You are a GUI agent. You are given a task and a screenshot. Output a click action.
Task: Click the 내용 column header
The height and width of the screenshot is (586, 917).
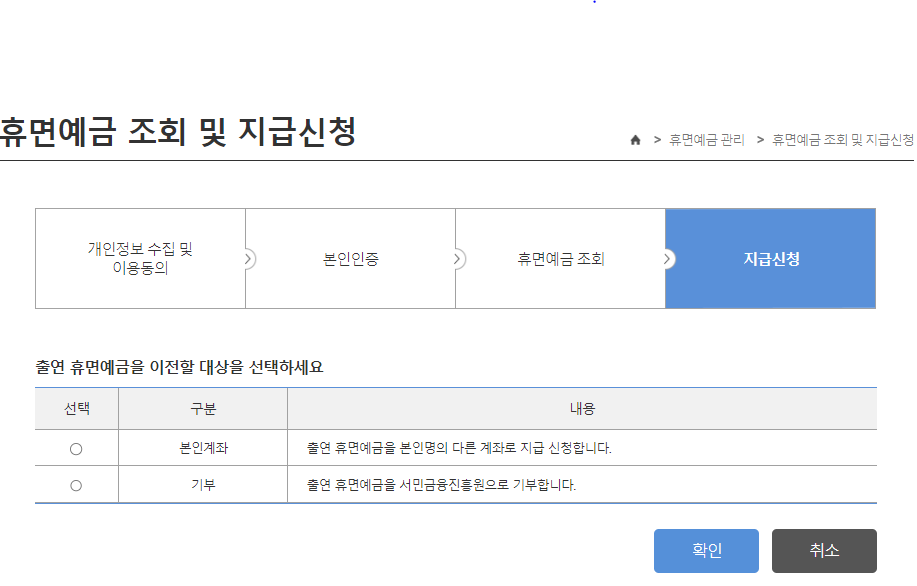tap(582, 409)
